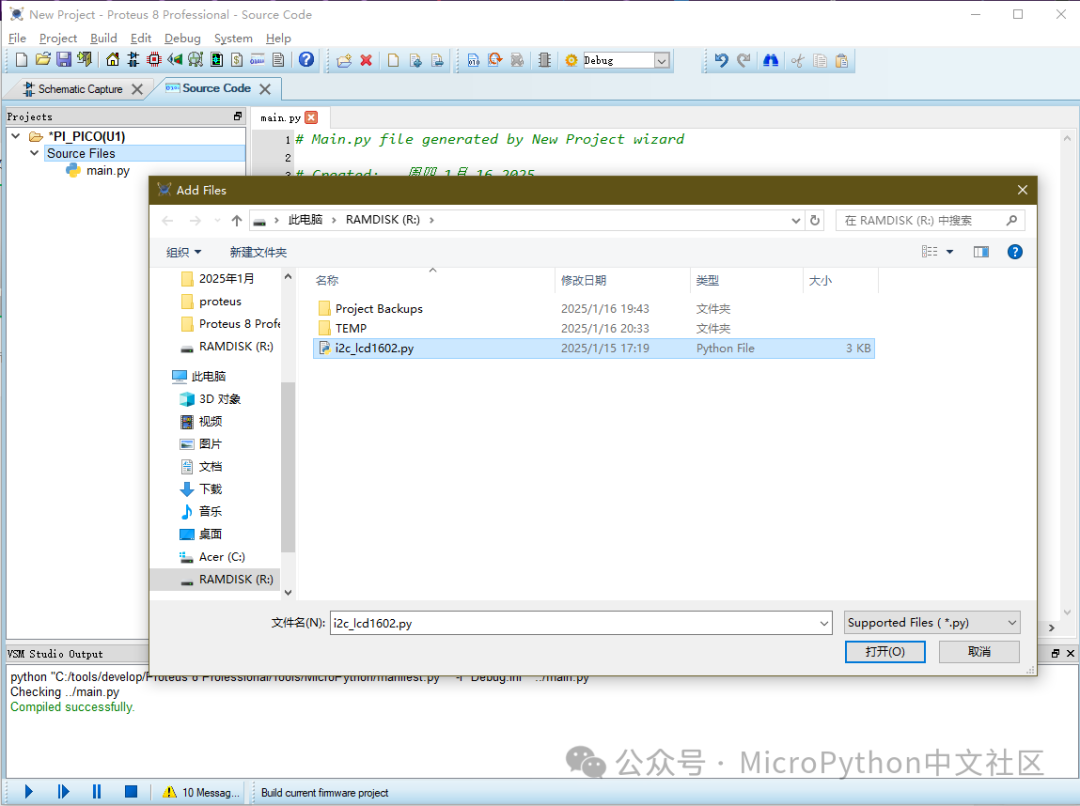Sort files by the 修改日期 column header

click(583, 280)
